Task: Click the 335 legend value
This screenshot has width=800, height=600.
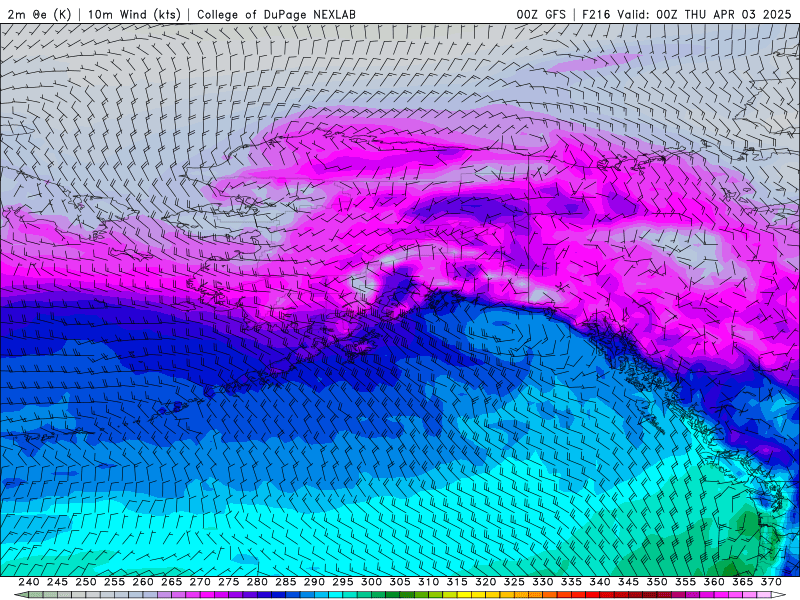Action: (571, 582)
